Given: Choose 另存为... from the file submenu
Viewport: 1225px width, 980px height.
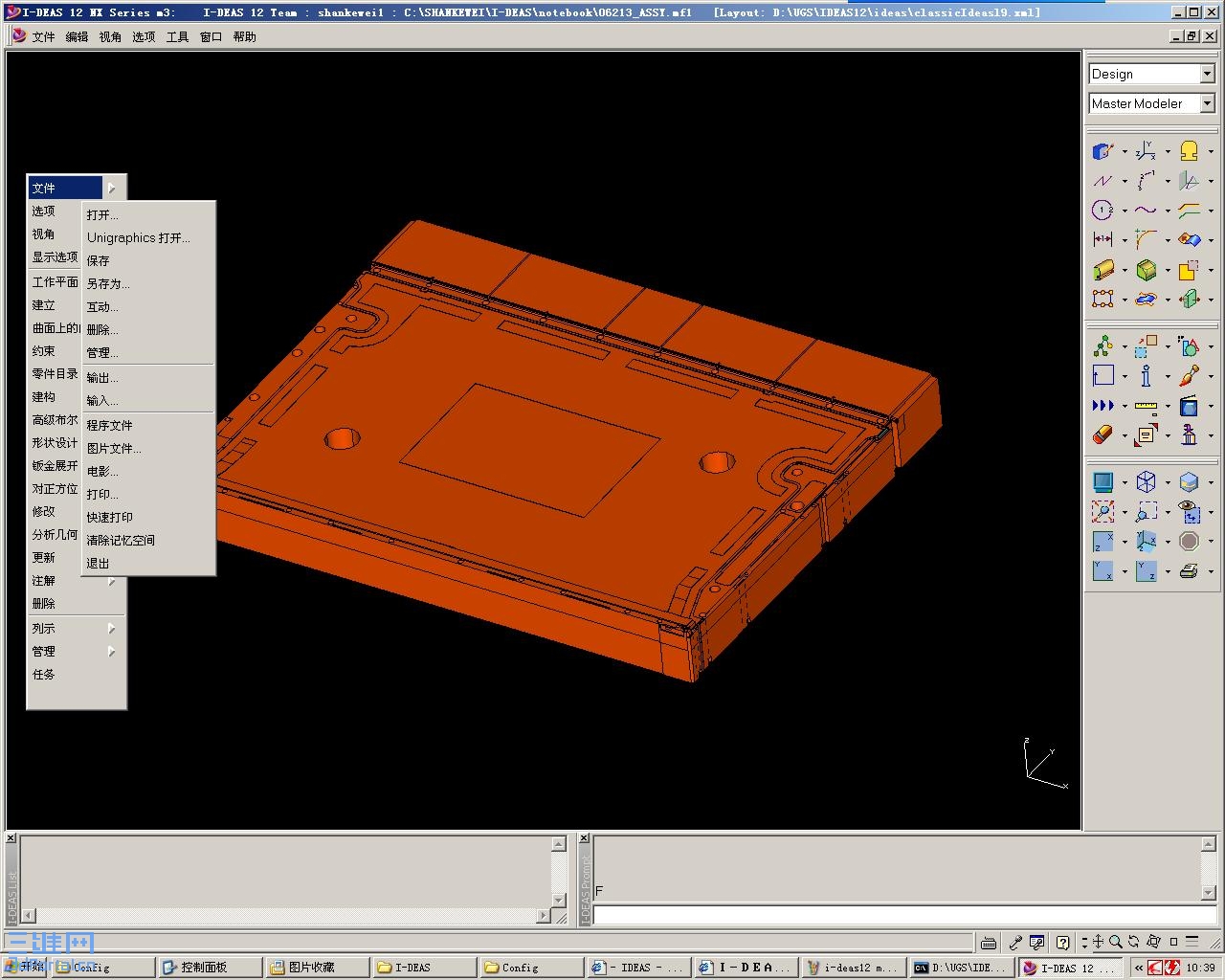Looking at the screenshot, I should point(108,283).
